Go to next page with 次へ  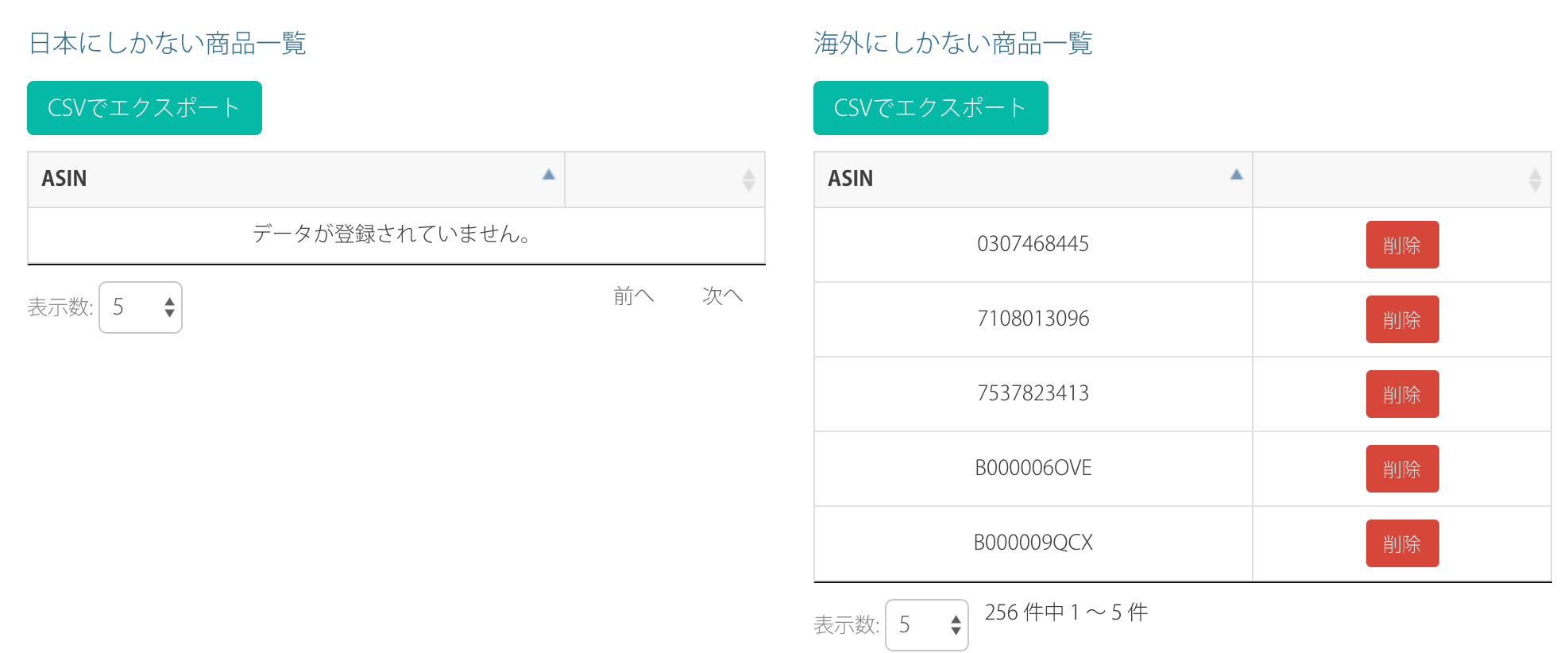pyautogui.click(x=722, y=296)
